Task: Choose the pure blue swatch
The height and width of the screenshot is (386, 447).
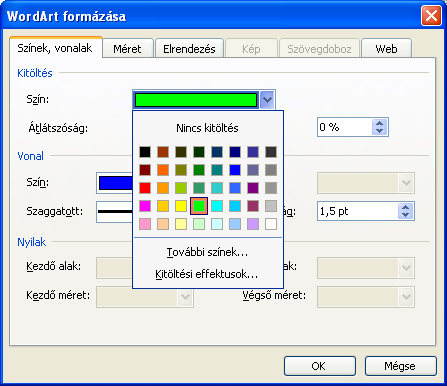Action: click(235, 170)
